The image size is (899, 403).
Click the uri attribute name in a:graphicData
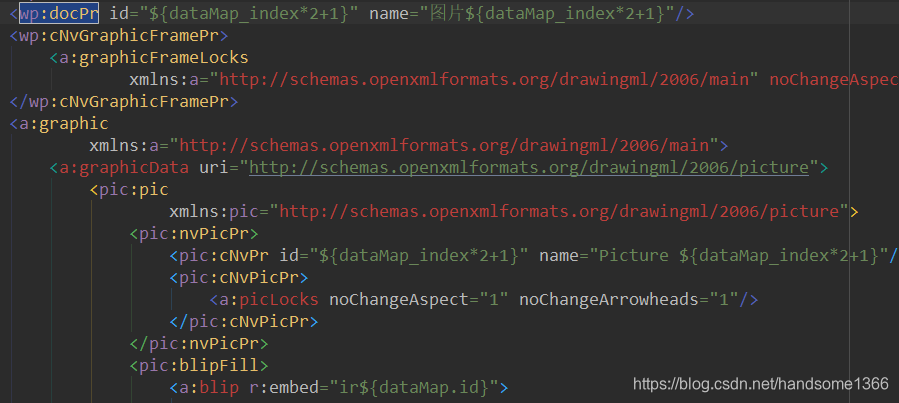[213, 167]
